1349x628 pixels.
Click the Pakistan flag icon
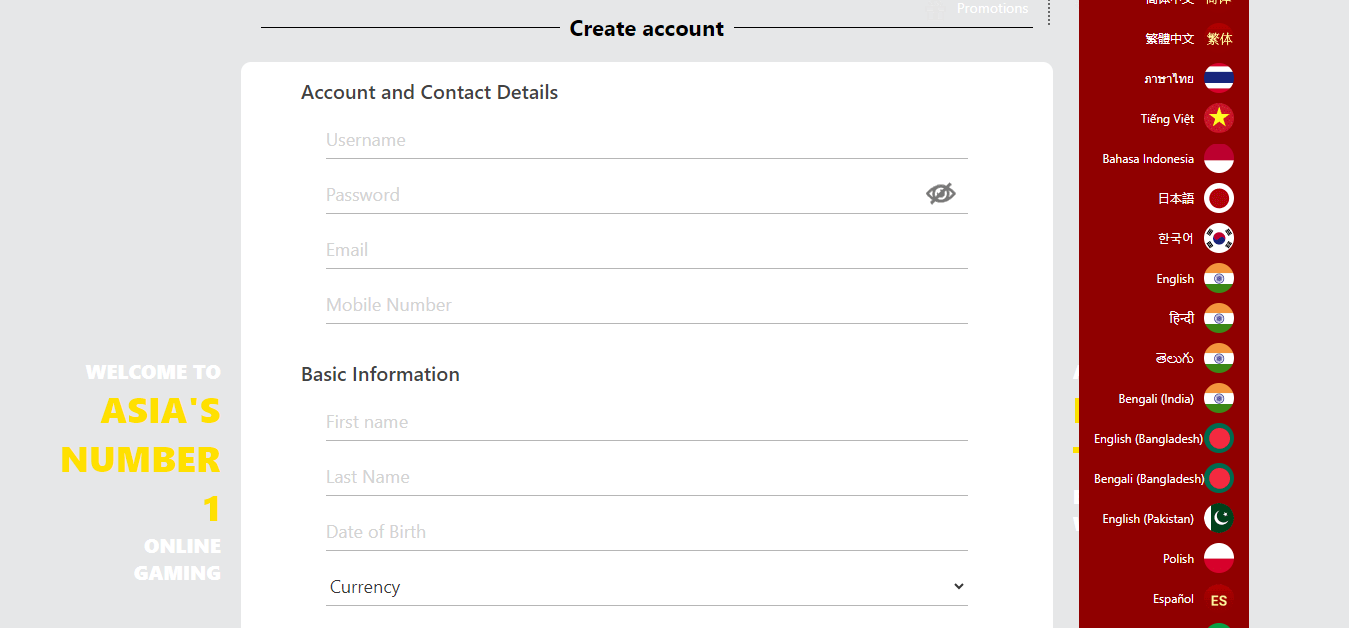click(x=1218, y=519)
